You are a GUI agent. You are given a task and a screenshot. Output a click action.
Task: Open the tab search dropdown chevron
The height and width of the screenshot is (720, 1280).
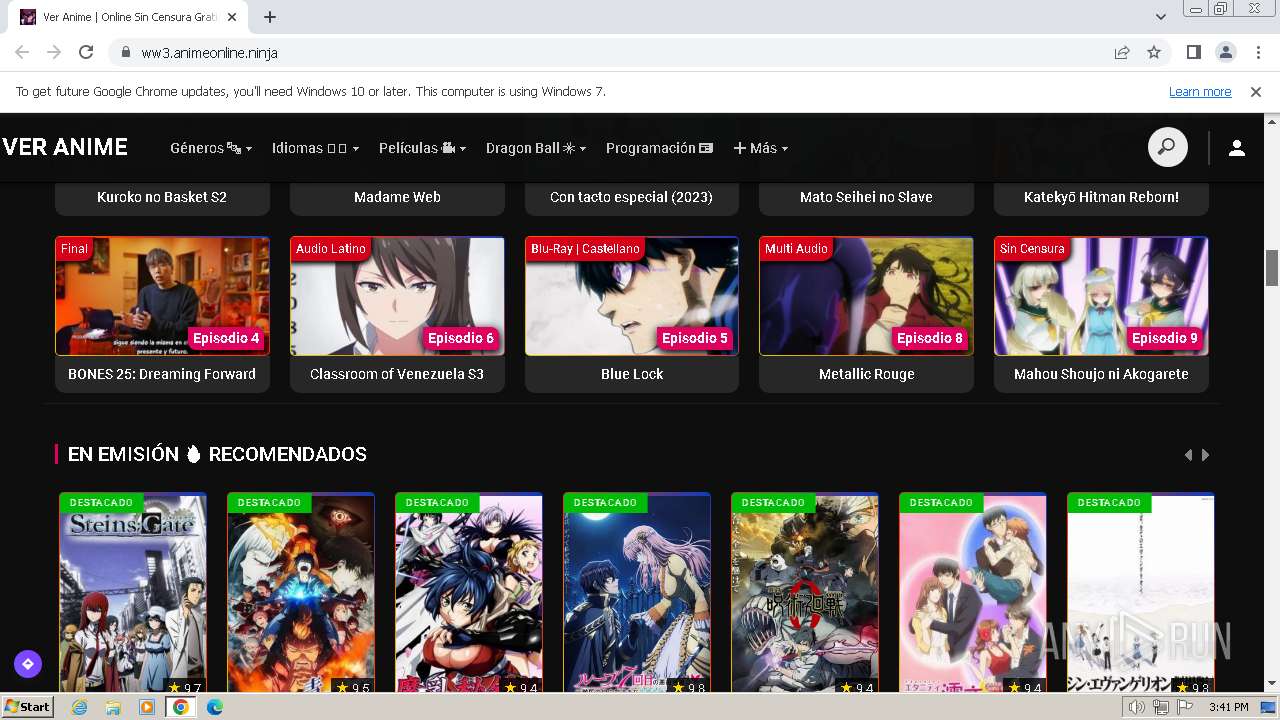(1161, 17)
